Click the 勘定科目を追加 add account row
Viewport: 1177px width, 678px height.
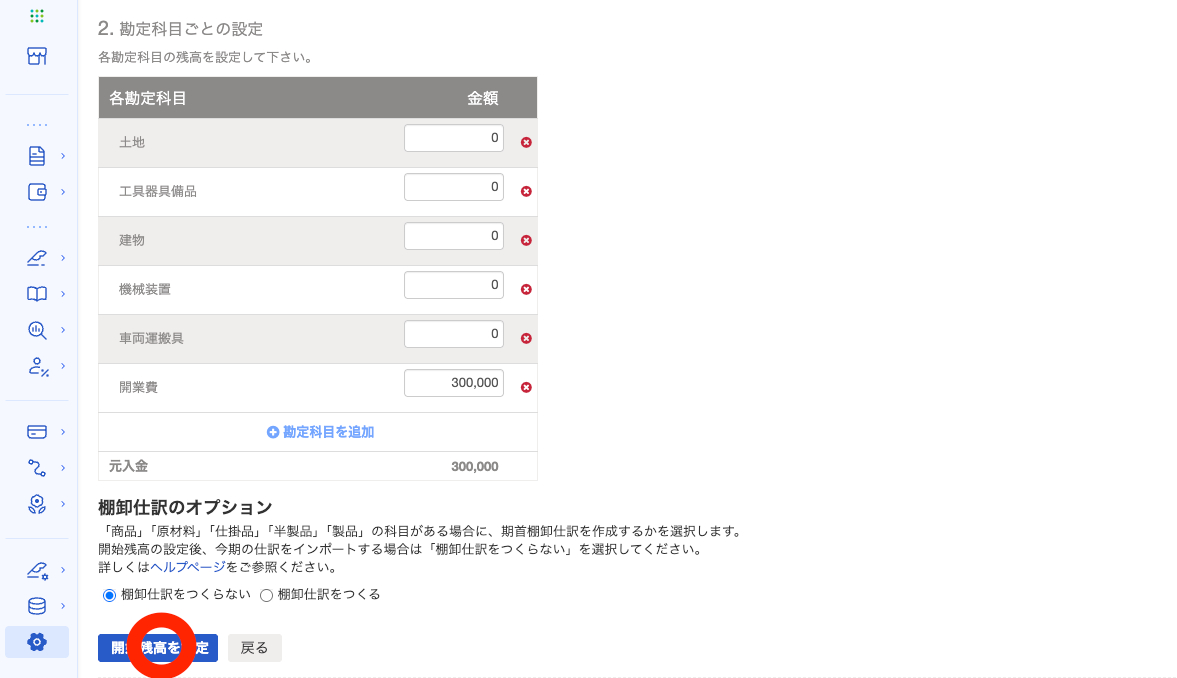318,432
